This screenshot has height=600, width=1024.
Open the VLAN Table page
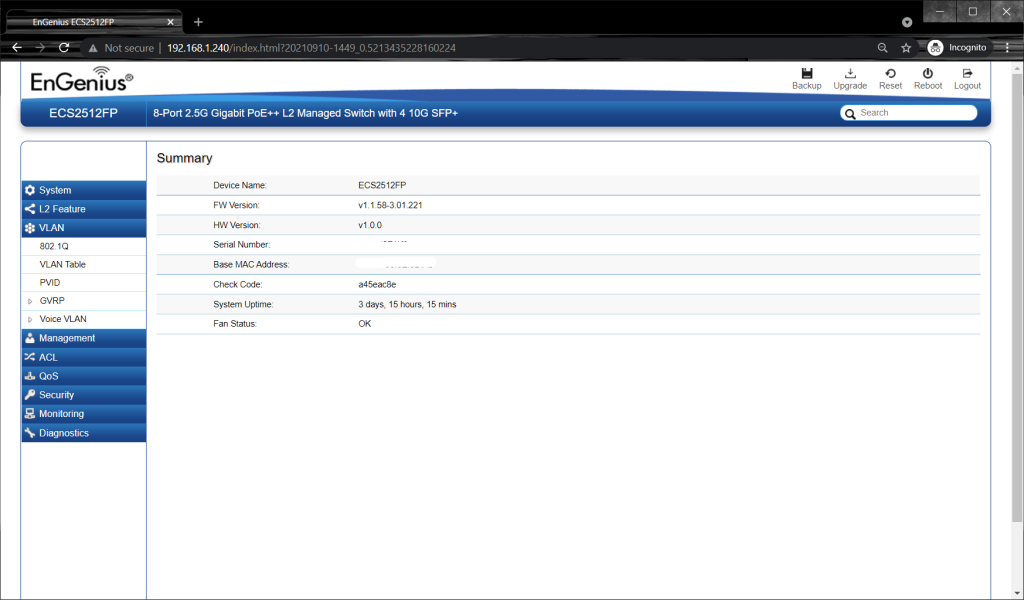coord(62,264)
